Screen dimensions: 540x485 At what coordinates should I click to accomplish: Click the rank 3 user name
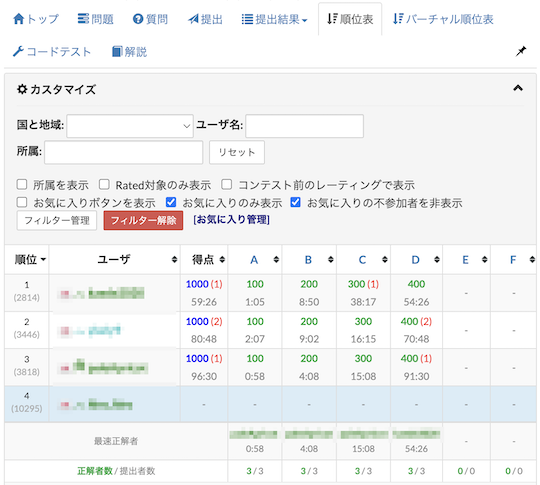tap(118, 368)
